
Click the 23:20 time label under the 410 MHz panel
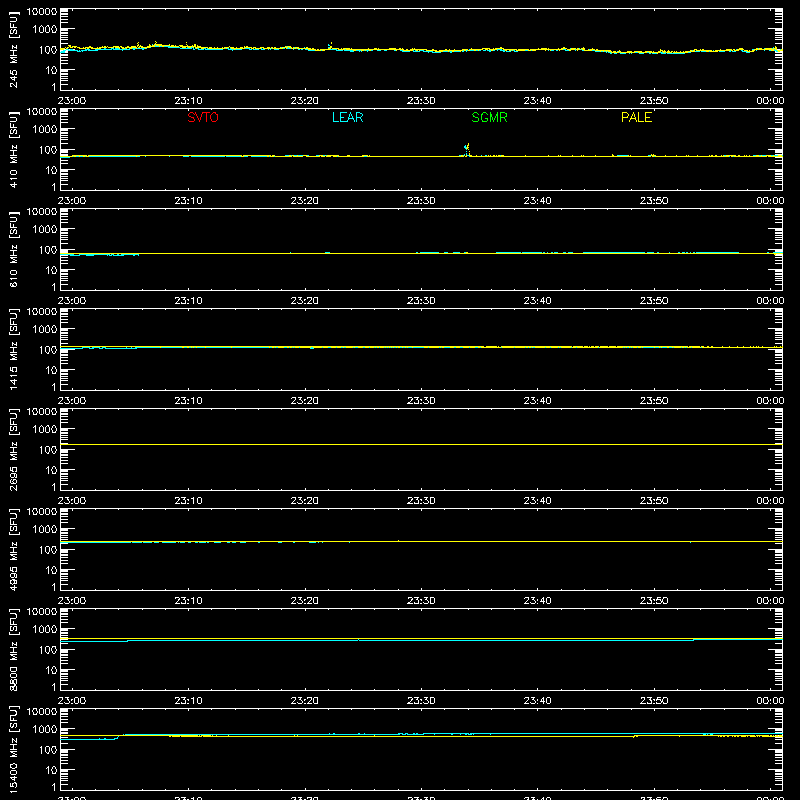coord(305,201)
